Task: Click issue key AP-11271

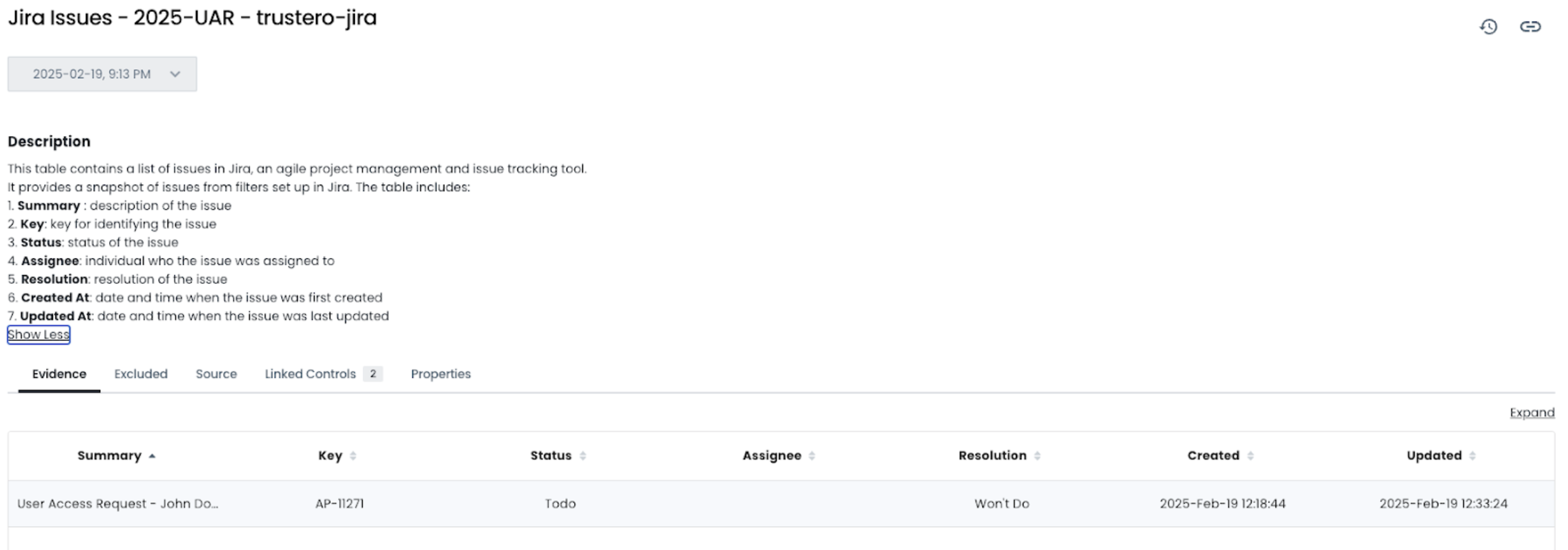Action: 339,504
